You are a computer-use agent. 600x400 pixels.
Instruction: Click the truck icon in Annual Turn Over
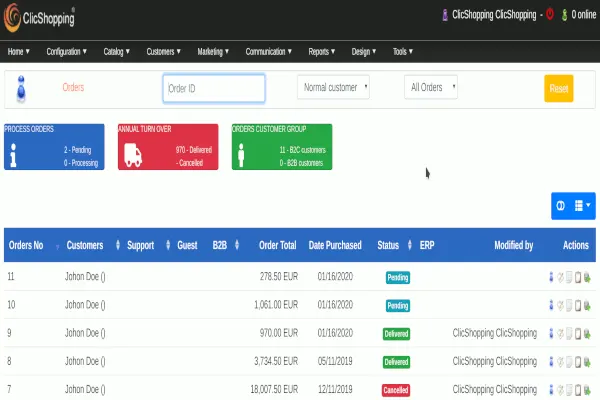tap(132, 154)
